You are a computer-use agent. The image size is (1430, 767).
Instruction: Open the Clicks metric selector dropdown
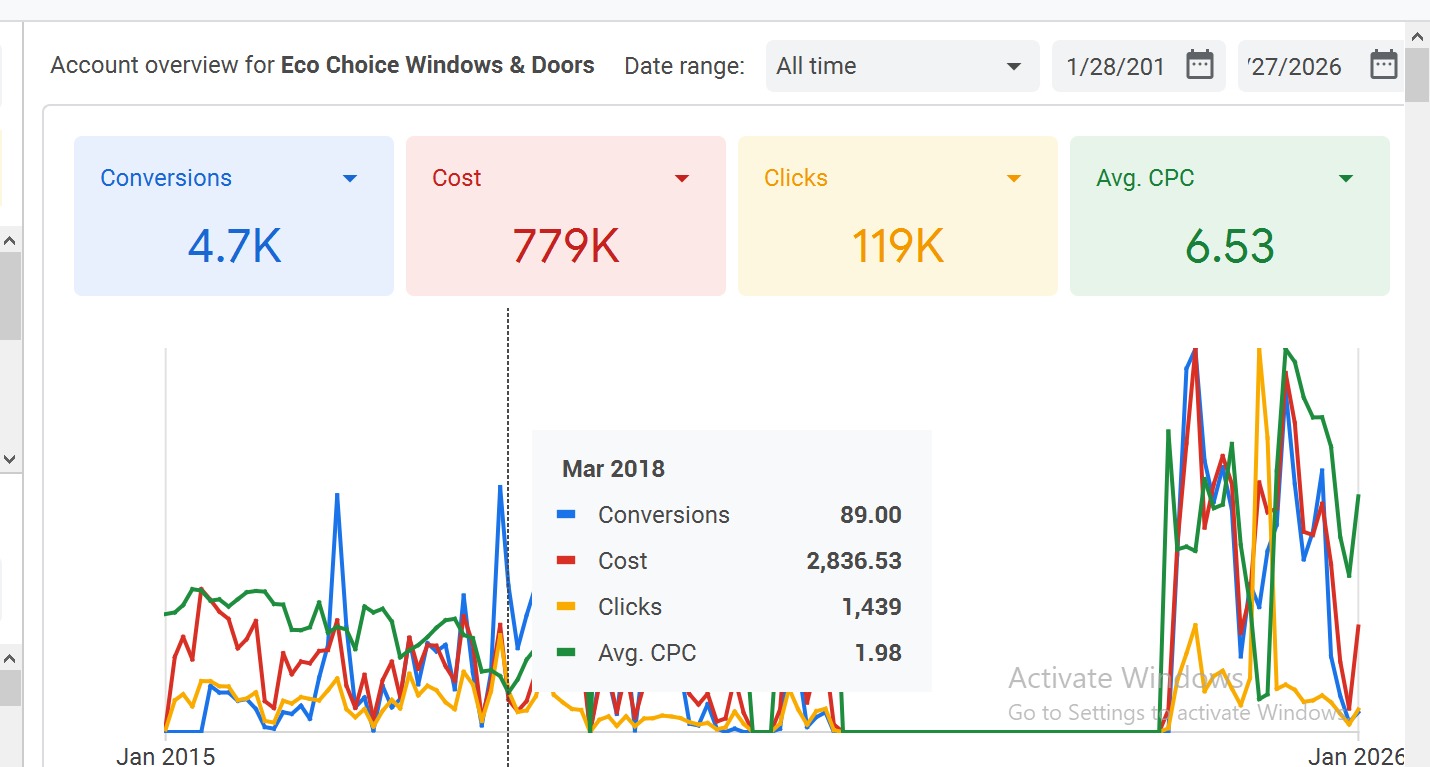(x=1014, y=177)
